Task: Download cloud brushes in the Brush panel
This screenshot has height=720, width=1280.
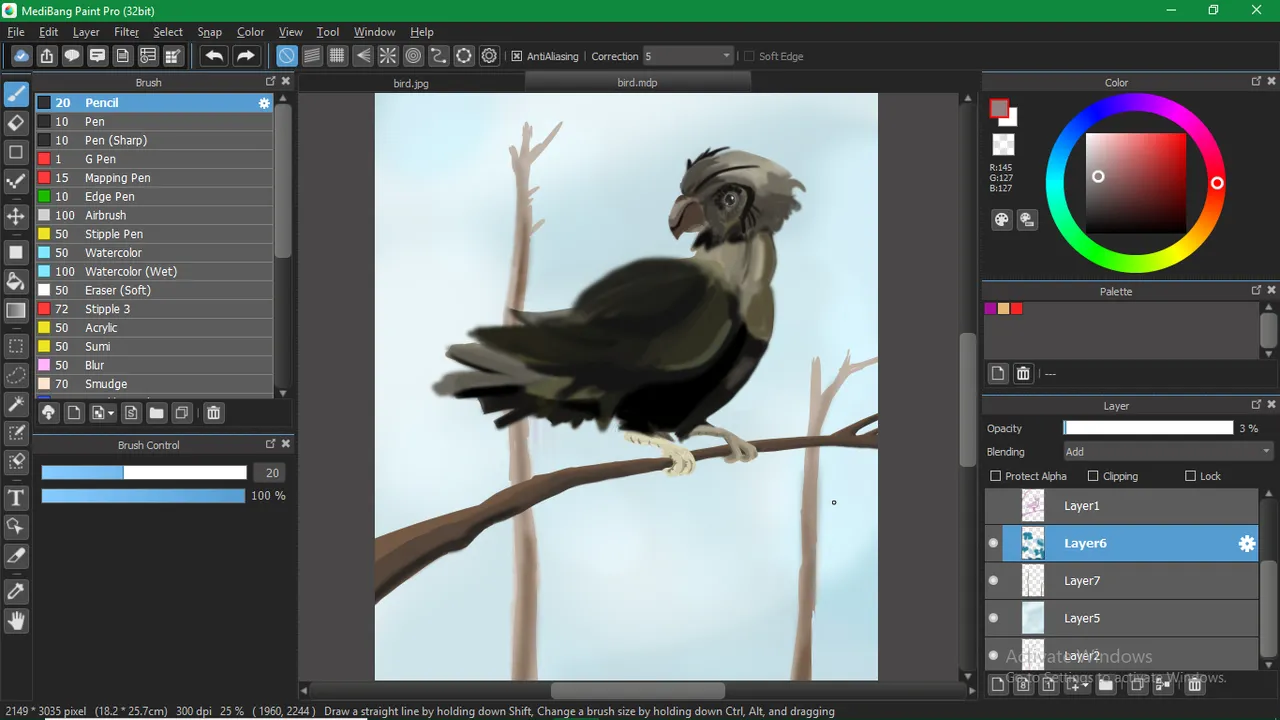Action: (x=48, y=412)
